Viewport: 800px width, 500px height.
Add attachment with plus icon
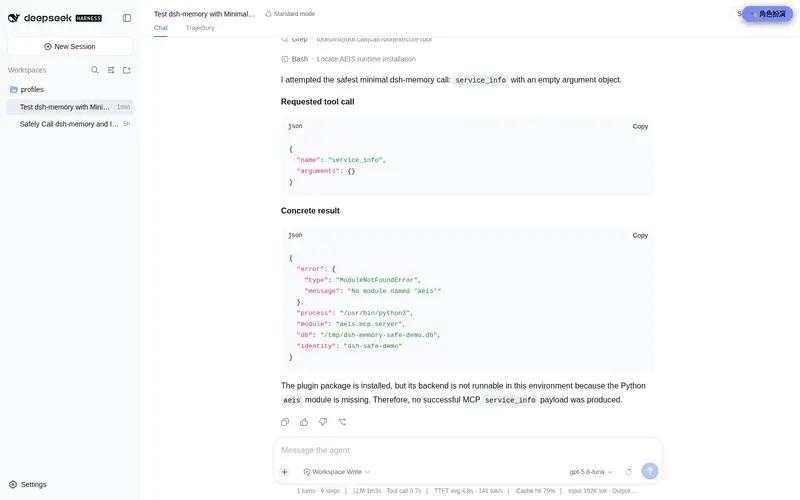point(285,472)
